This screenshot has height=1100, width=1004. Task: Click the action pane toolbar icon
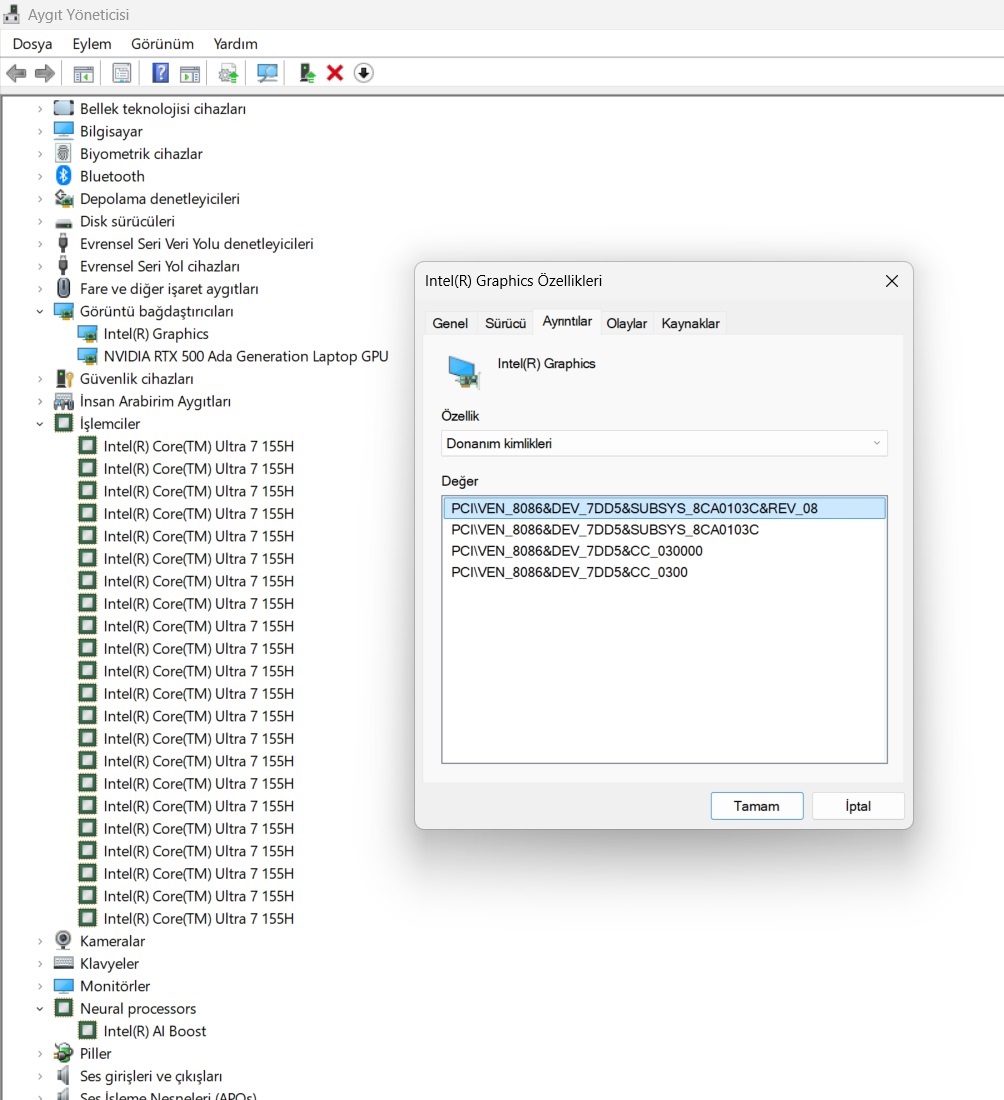coord(190,73)
